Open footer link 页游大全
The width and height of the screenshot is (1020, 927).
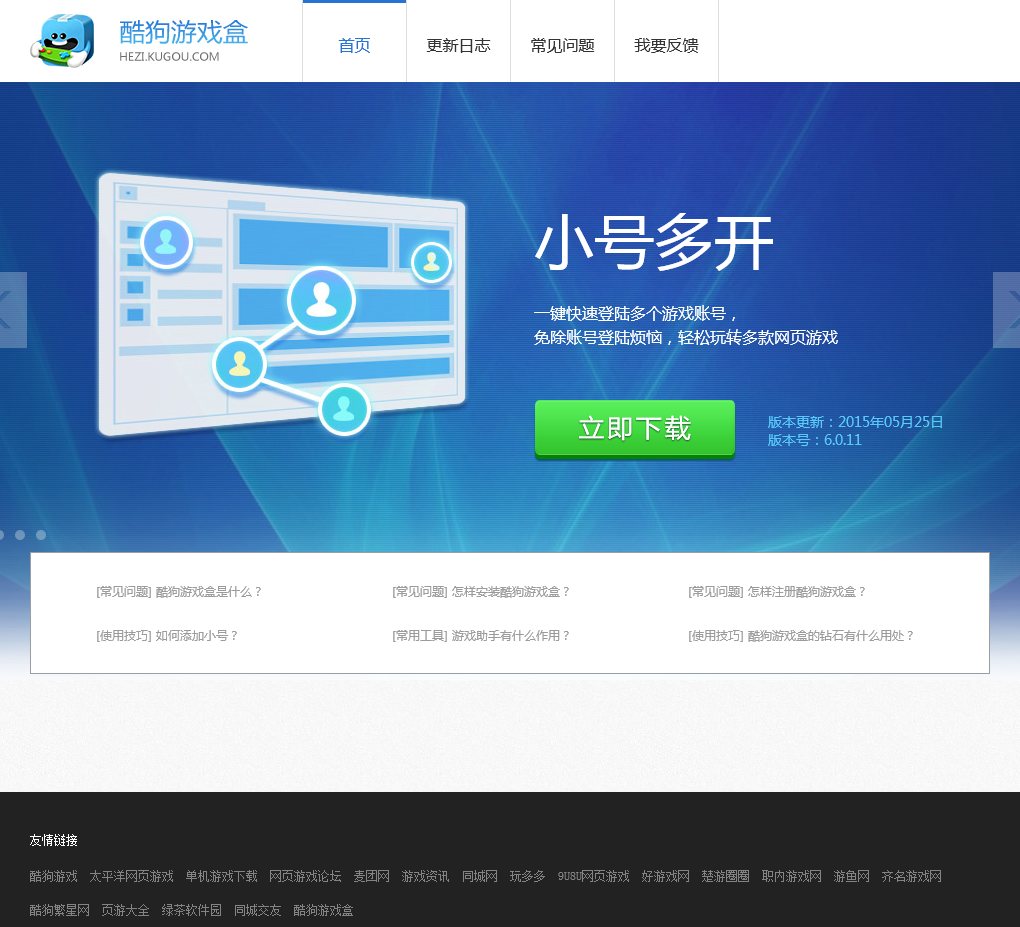(126, 910)
